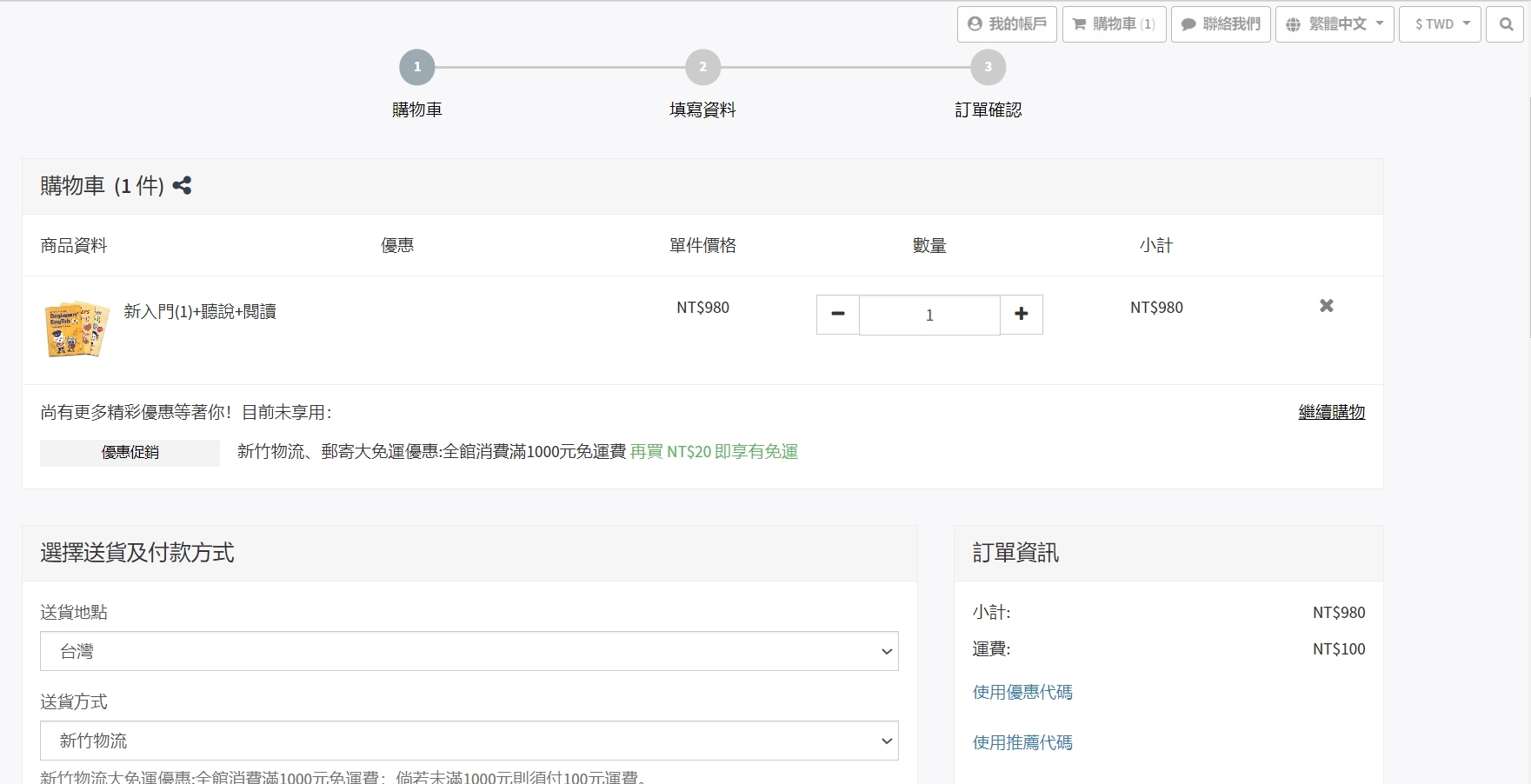This screenshot has height=784, width=1531.
Task: Click 使用推薦代碼 link
Action: pyautogui.click(x=1022, y=742)
